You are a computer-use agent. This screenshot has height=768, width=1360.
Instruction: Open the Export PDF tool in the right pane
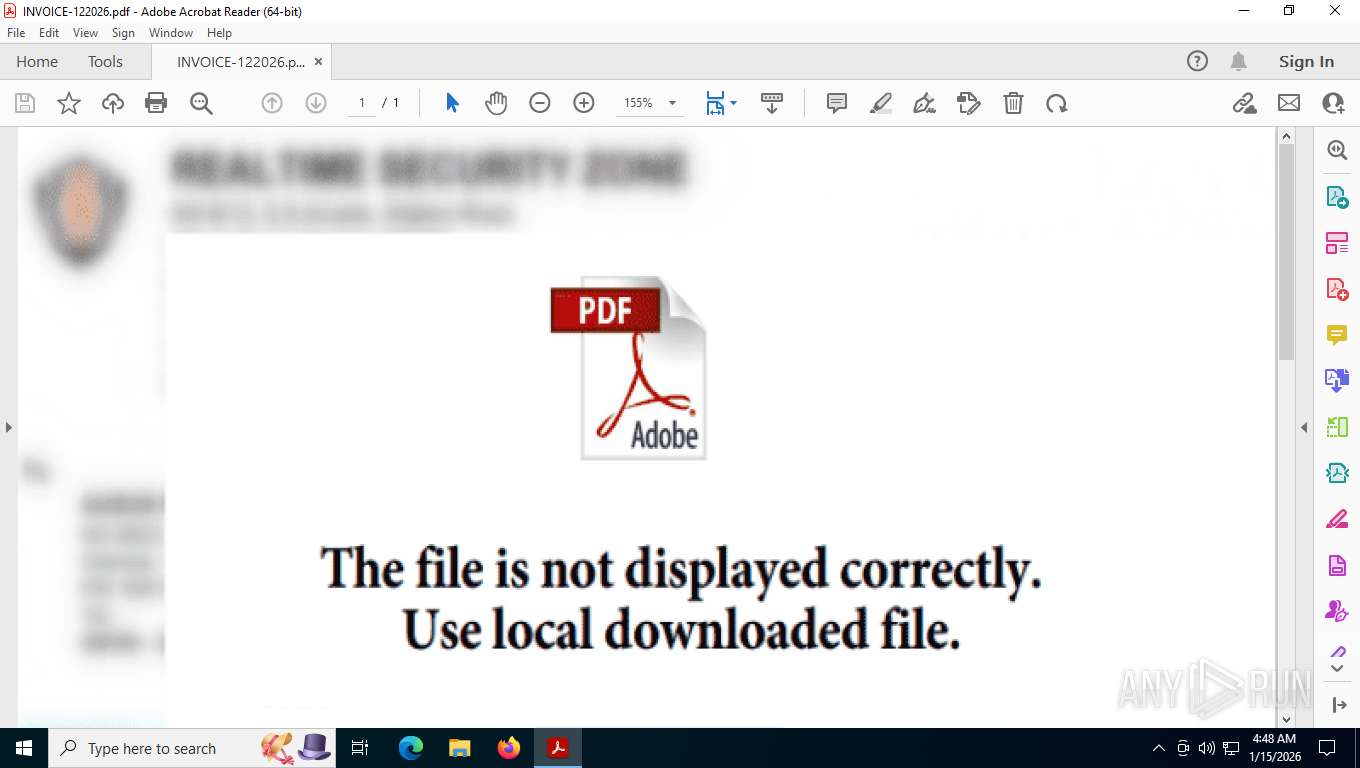tap(1337, 197)
